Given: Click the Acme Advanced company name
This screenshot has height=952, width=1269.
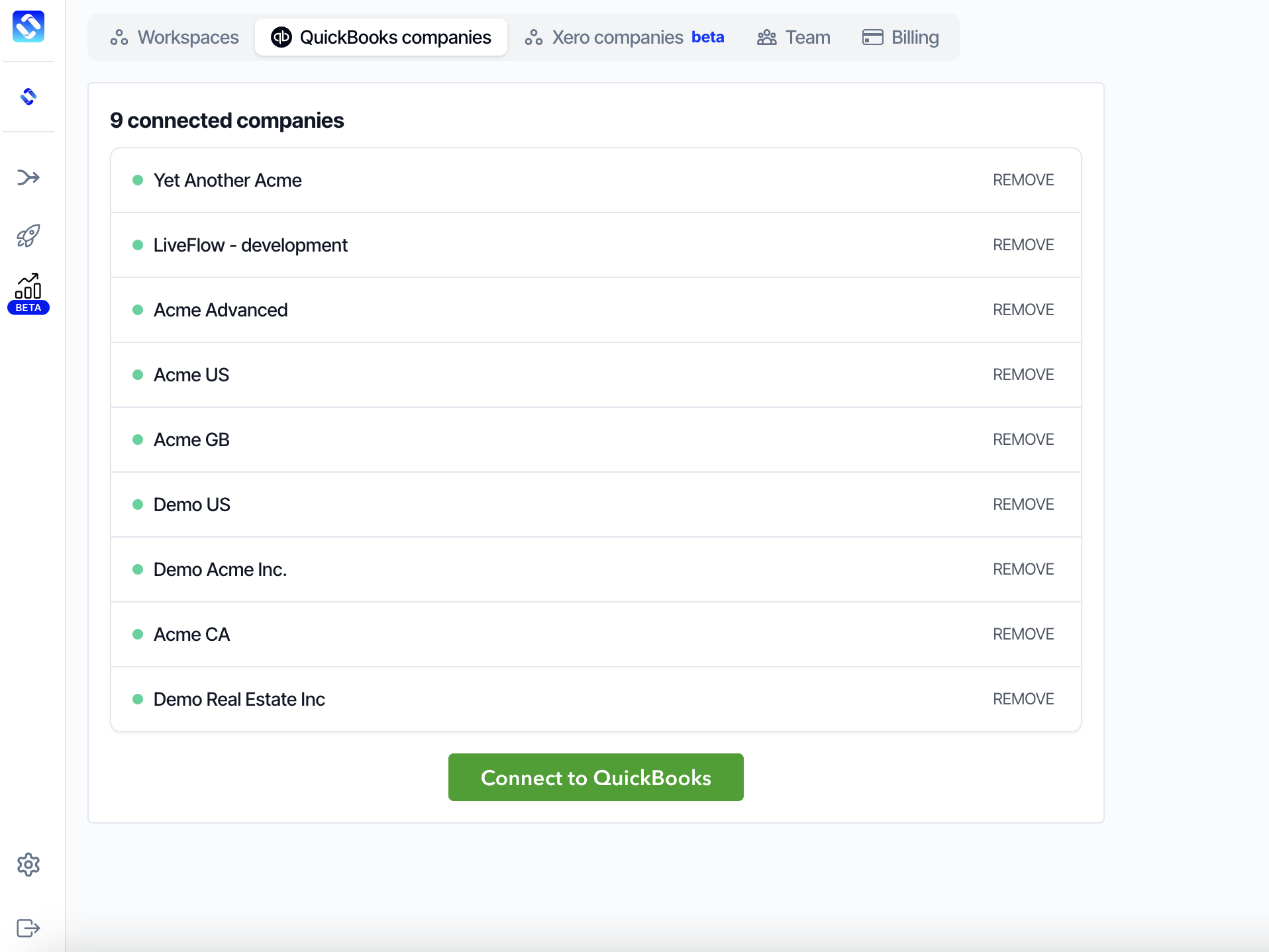Looking at the screenshot, I should [x=221, y=310].
